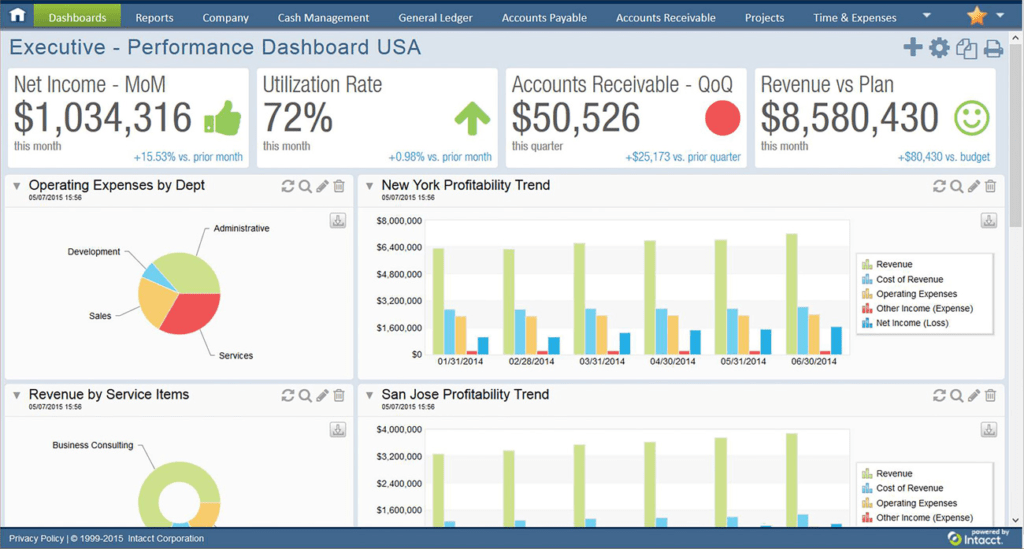The width and height of the screenshot is (1024, 549).
Task: Edit New York Profitability Trend panel
Action: pos(974,187)
